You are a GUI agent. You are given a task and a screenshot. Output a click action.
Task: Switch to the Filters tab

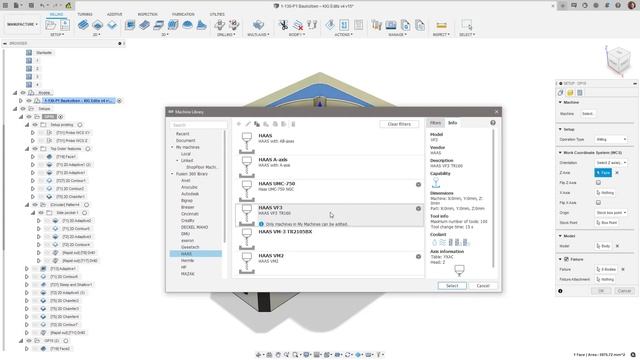click(436, 123)
